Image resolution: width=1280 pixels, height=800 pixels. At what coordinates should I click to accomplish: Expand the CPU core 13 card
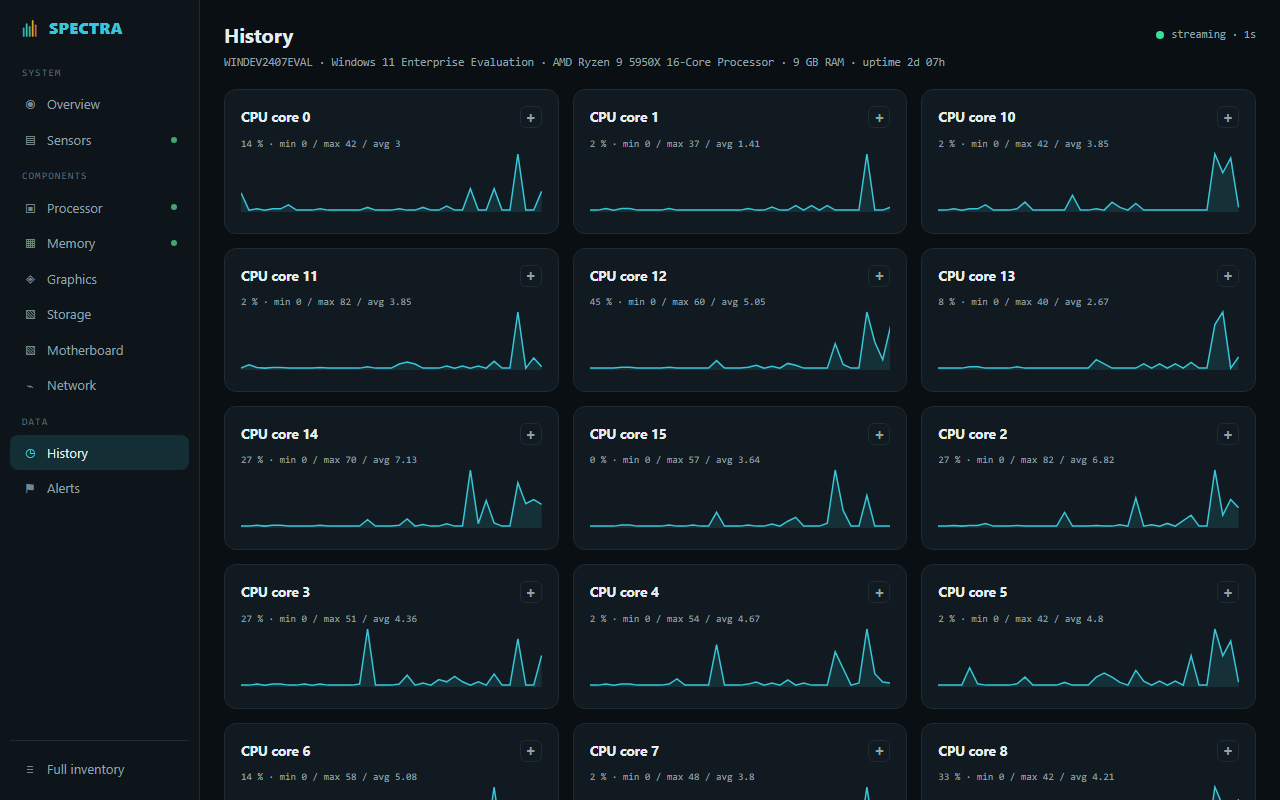(x=1228, y=276)
